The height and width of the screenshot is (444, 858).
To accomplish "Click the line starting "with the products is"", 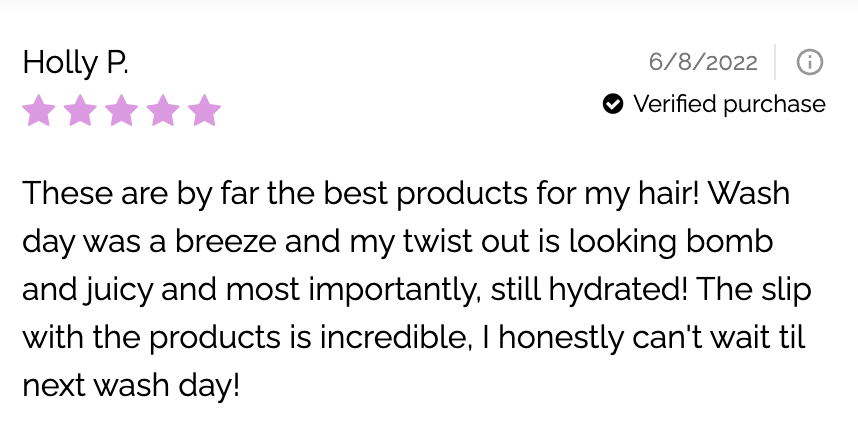I will tap(413, 338).
